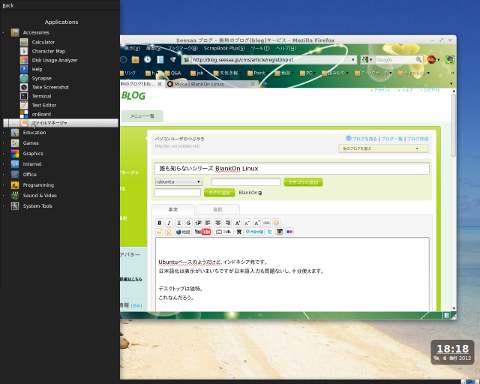
Task: Click Back at top of menu
Action: click(8, 6)
